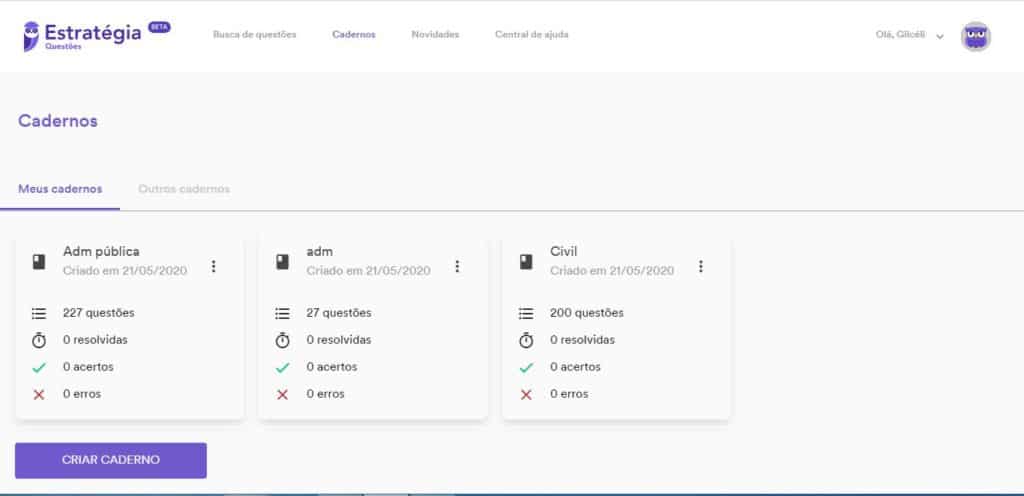Open the user avatar in the header
Image resolution: width=1024 pixels, height=496 pixels.
pos(976,37)
